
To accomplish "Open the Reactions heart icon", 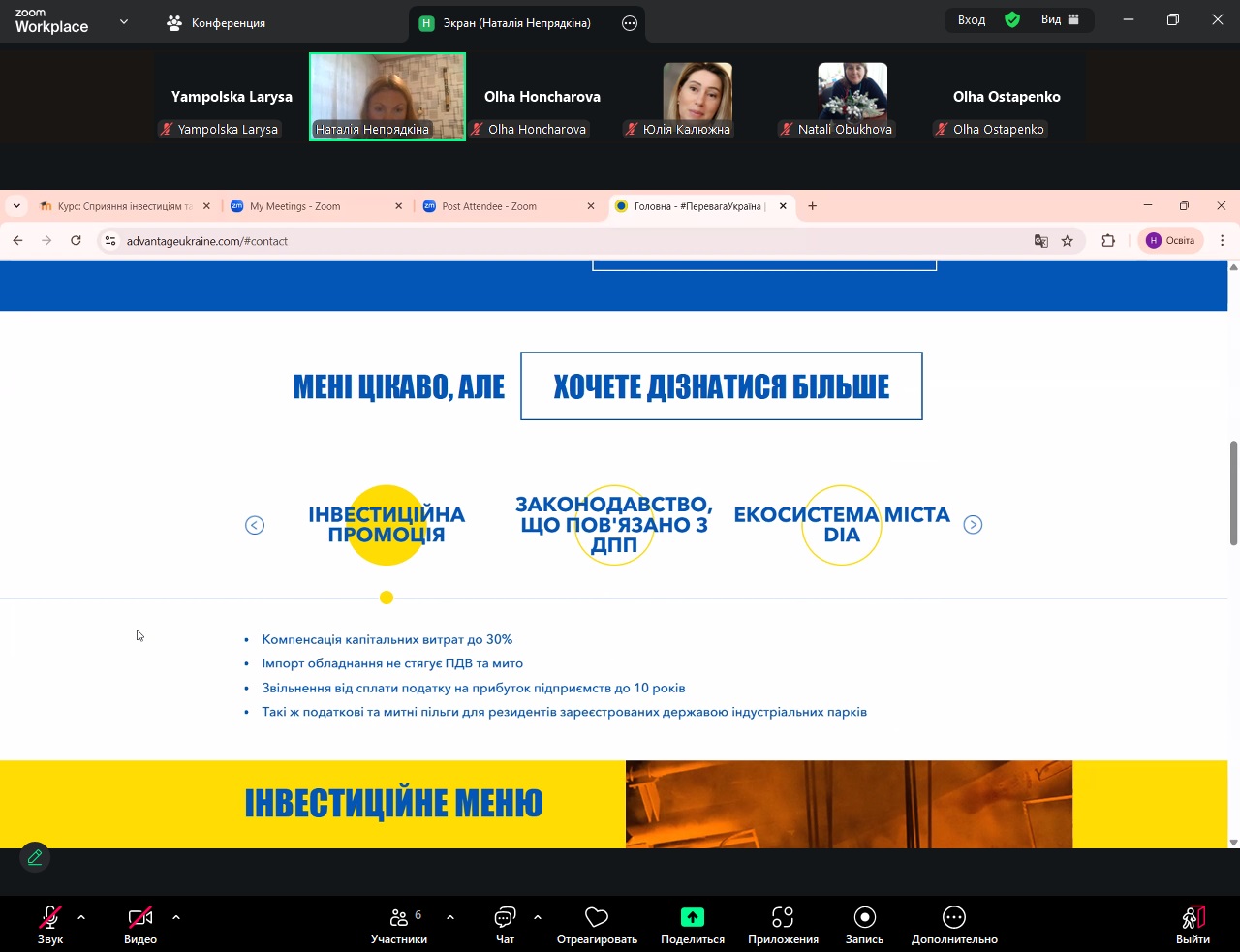I will (x=597, y=917).
